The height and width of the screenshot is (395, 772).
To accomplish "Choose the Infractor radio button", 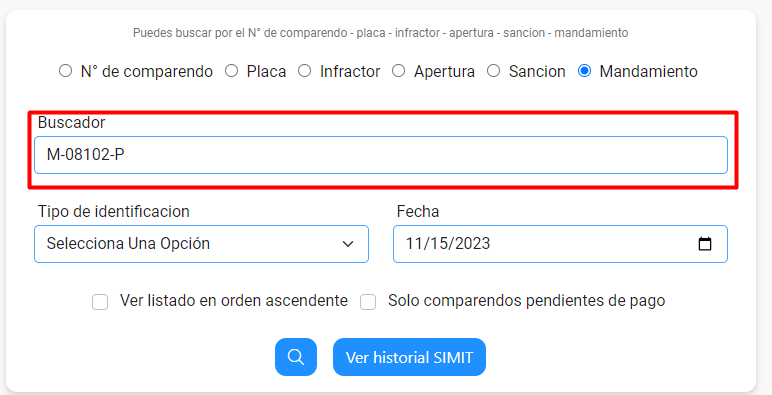I will coord(305,71).
